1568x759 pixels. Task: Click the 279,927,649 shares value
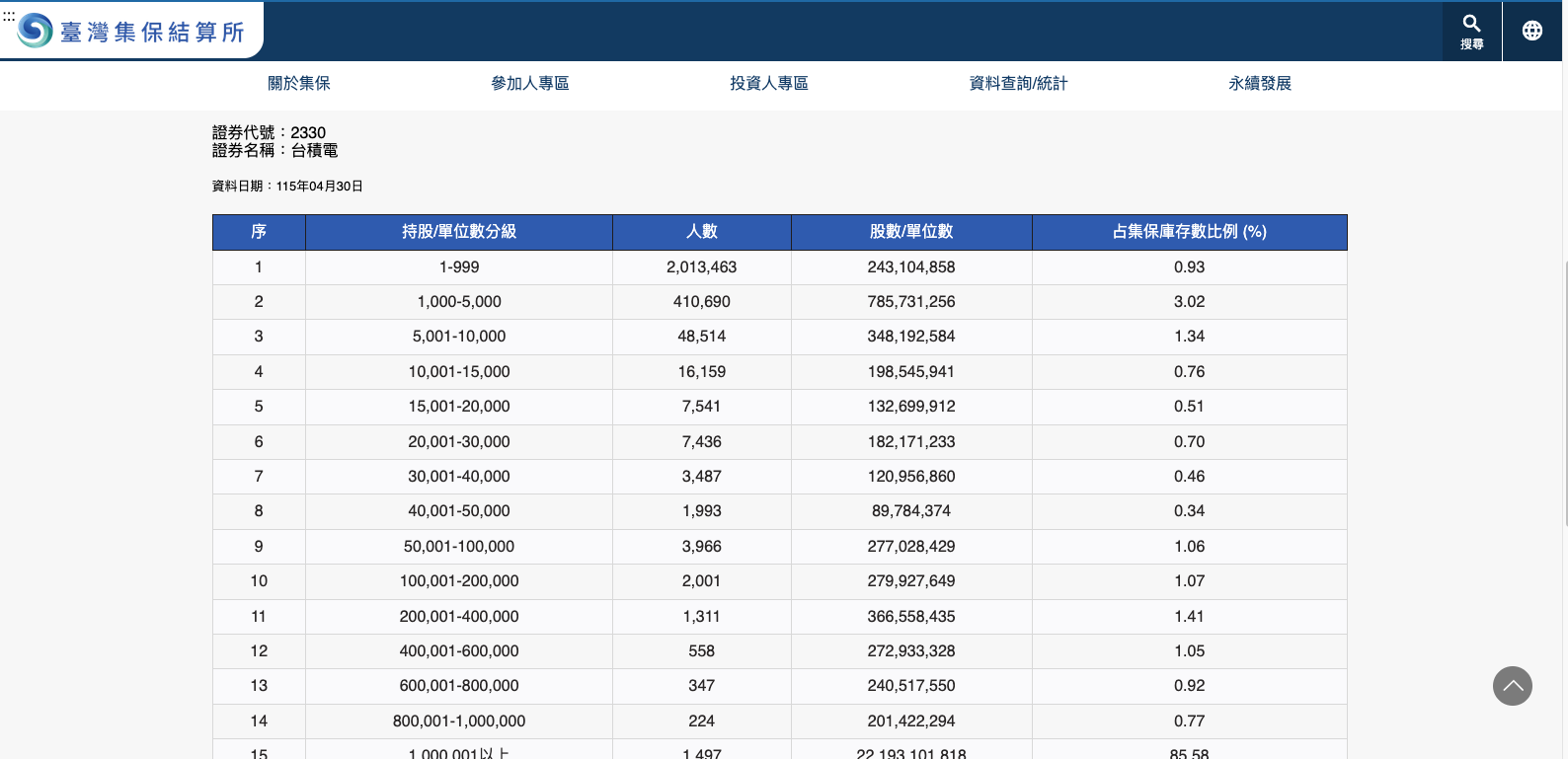coord(911,581)
